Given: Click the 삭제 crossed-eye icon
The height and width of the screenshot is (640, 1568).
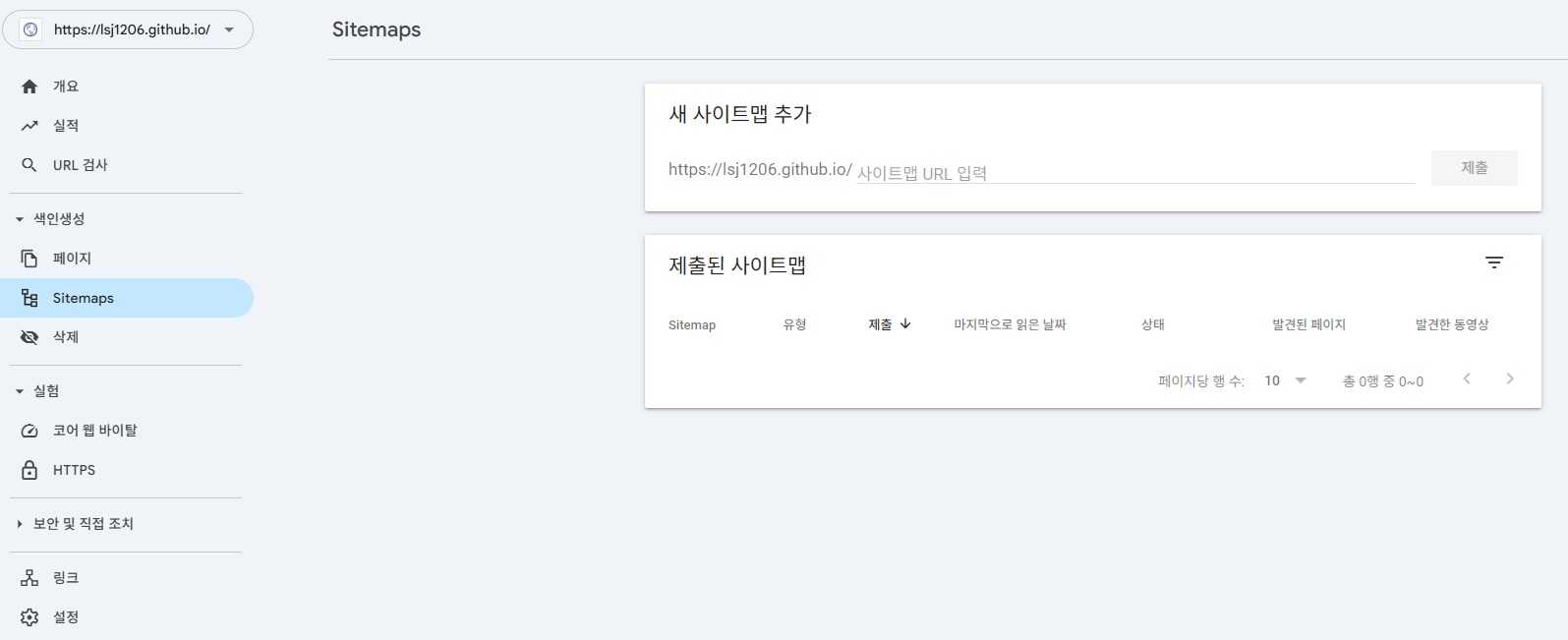Looking at the screenshot, I should (29, 337).
